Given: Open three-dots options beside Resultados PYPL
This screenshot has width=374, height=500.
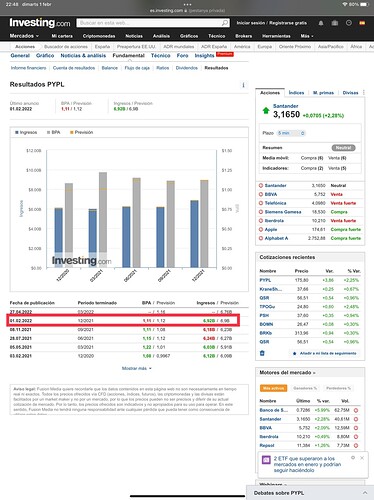Looking at the screenshot, I should pos(243,85).
